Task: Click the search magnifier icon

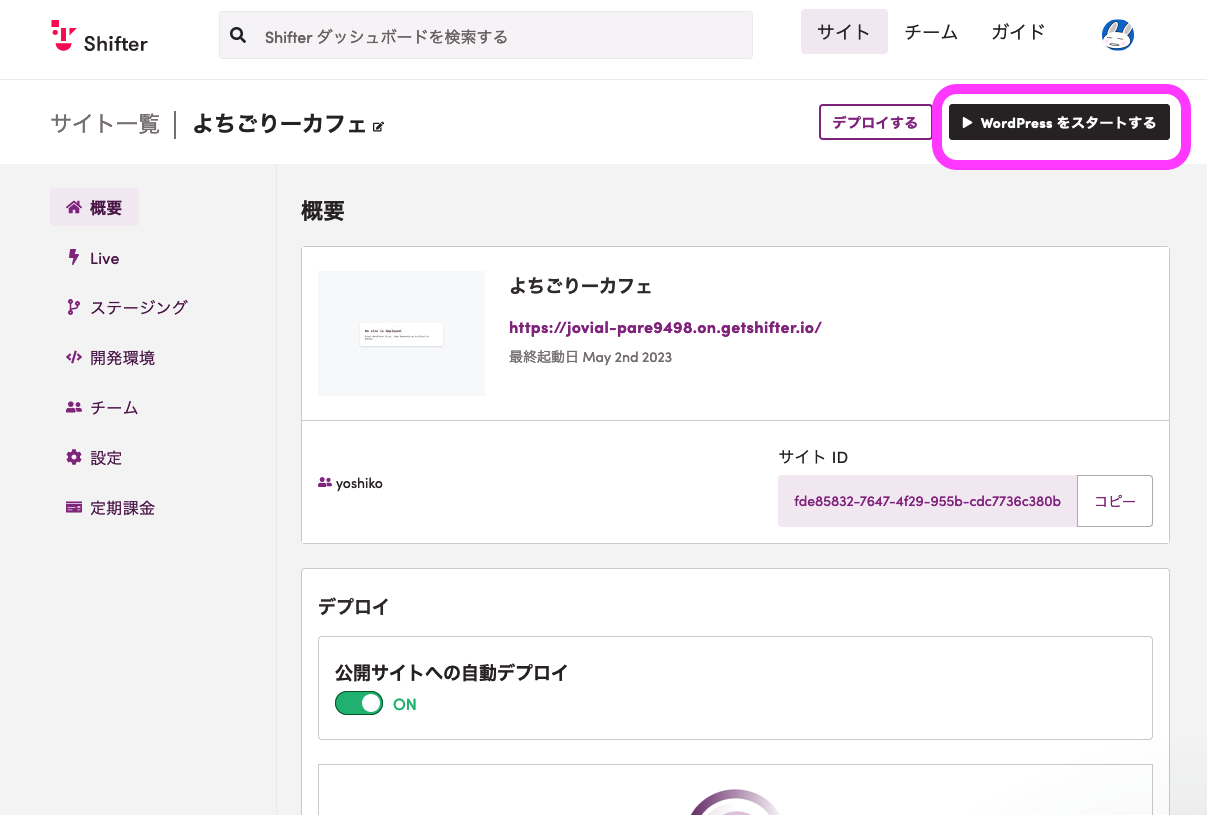Action: (238, 36)
